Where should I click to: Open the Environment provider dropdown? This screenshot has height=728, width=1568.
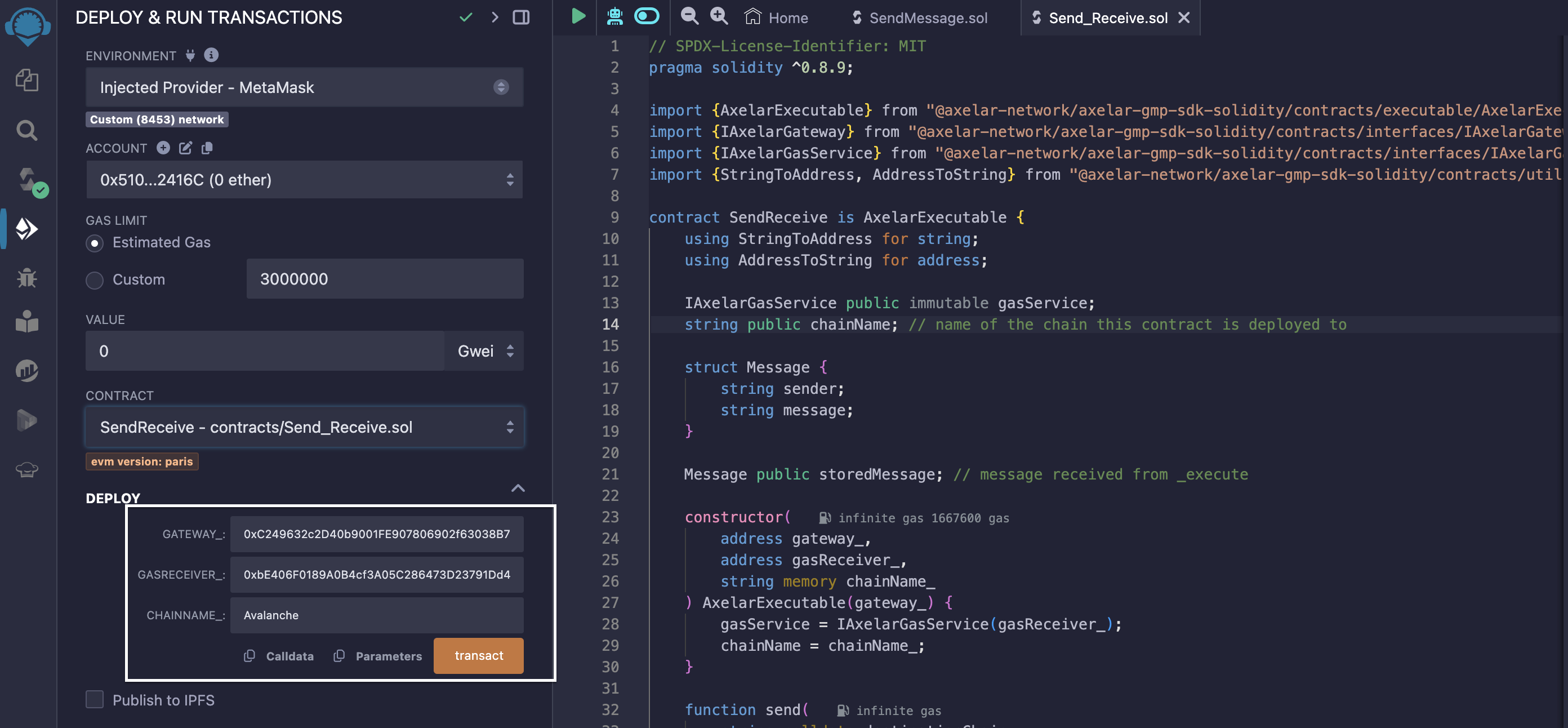point(304,87)
